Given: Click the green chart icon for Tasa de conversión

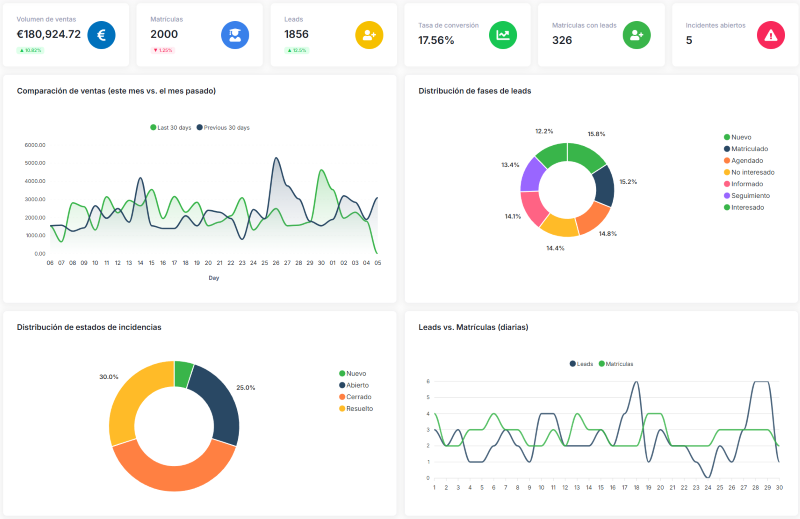Looking at the screenshot, I should click(x=503, y=35).
